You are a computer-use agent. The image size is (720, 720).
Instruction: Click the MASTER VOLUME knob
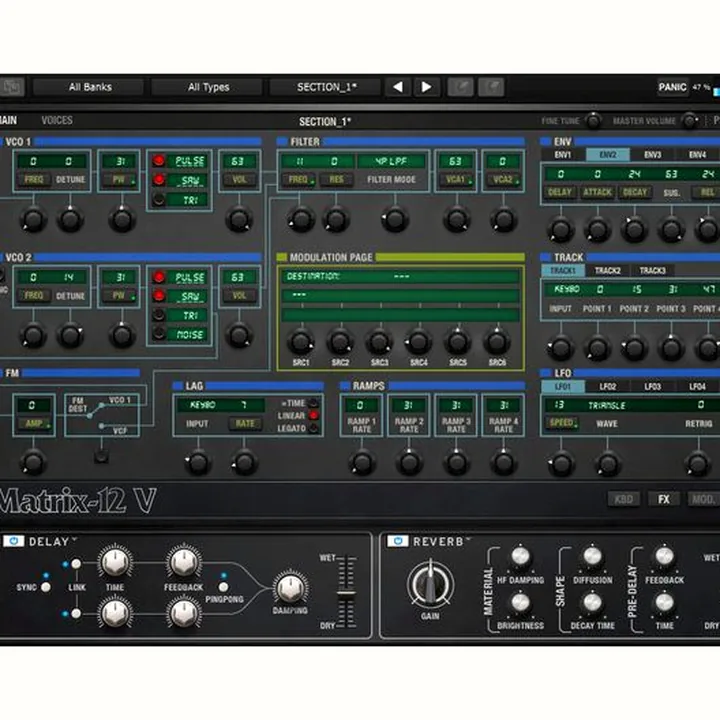pyautogui.click(x=690, y=121)
